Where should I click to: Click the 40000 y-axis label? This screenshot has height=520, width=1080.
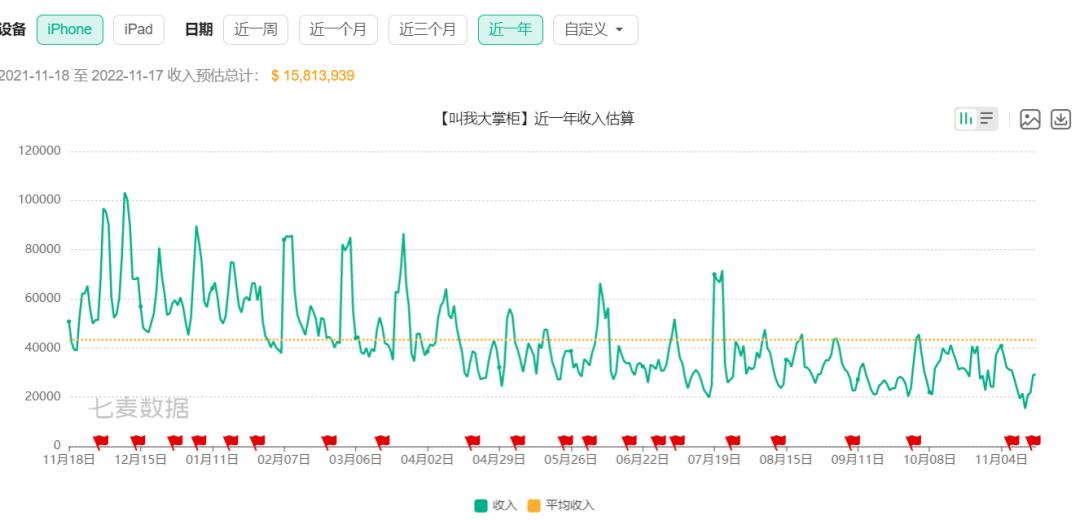(43, 347)
